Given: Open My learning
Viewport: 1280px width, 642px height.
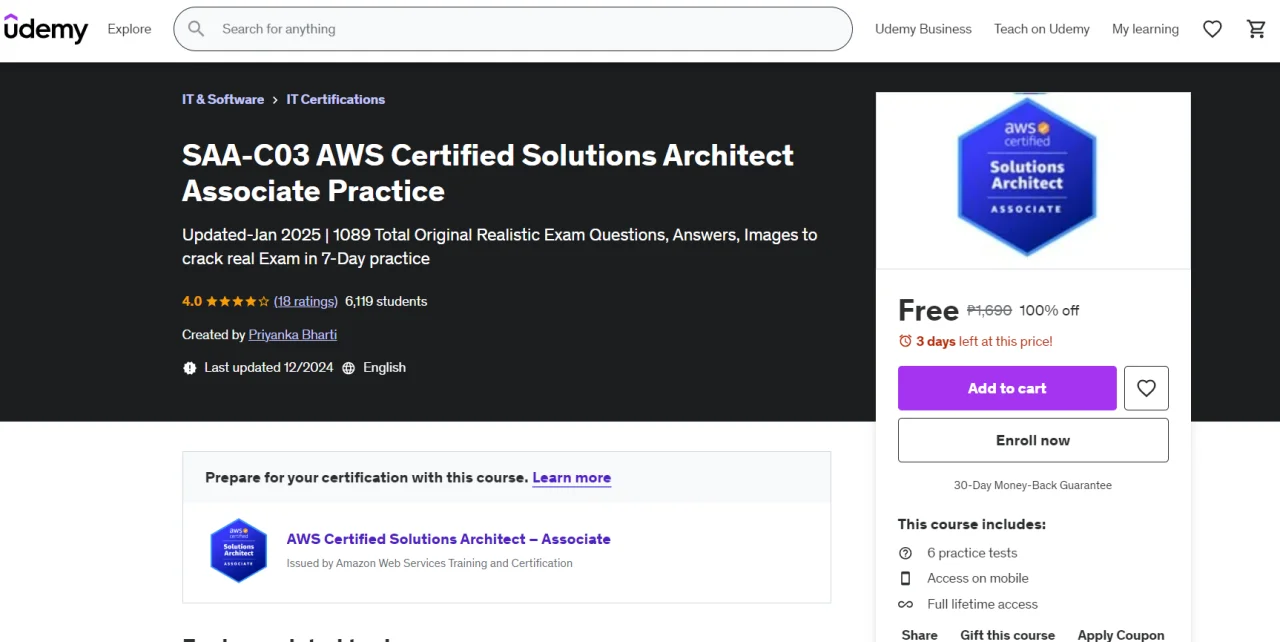Looking at the screenshot, I should click(x=1145, y=29).
